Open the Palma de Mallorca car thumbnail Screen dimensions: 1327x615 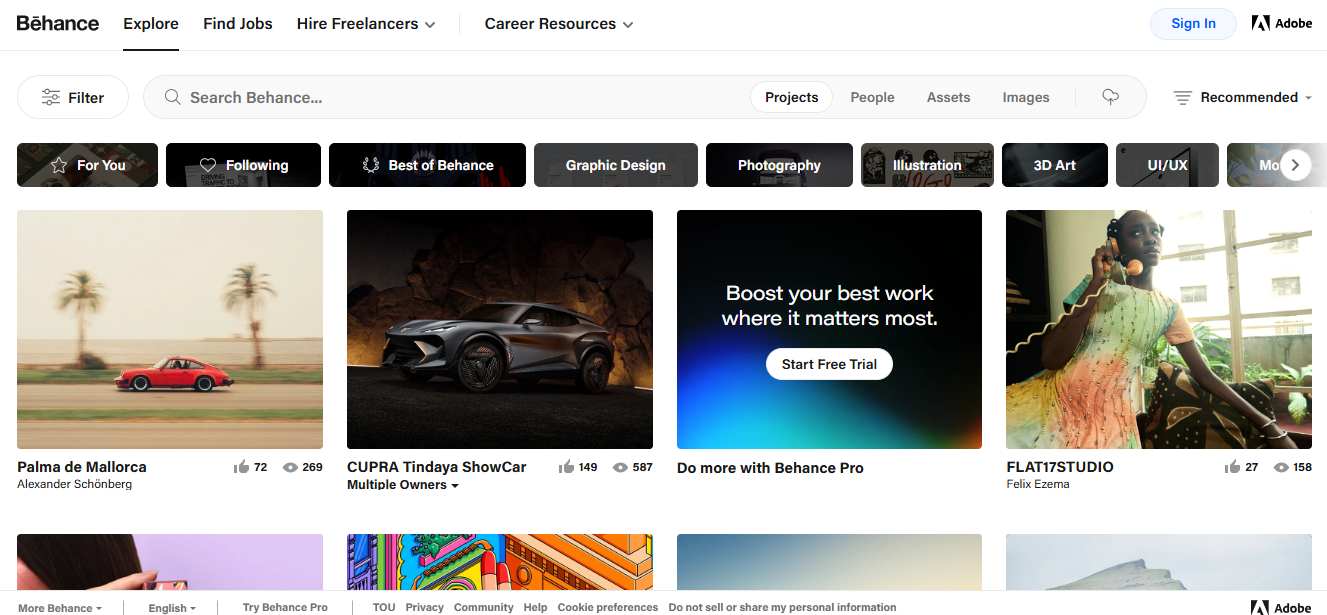[170, 329]
